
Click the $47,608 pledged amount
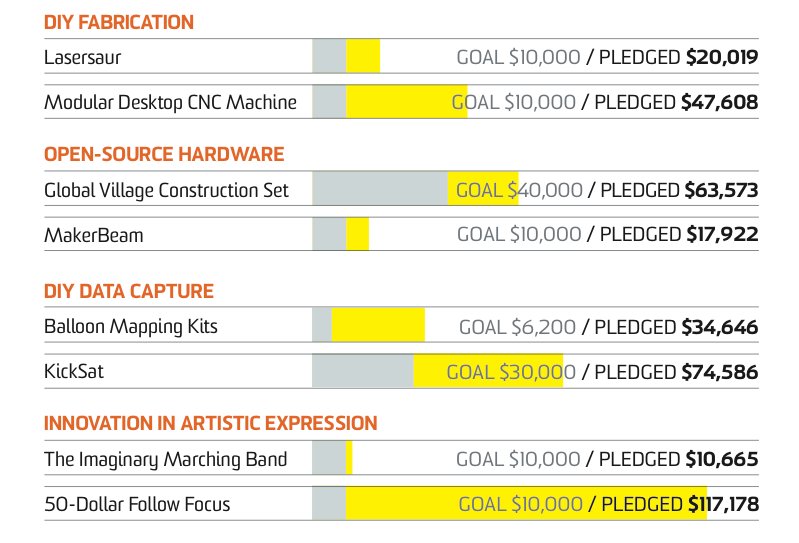[x=719, y=102]
